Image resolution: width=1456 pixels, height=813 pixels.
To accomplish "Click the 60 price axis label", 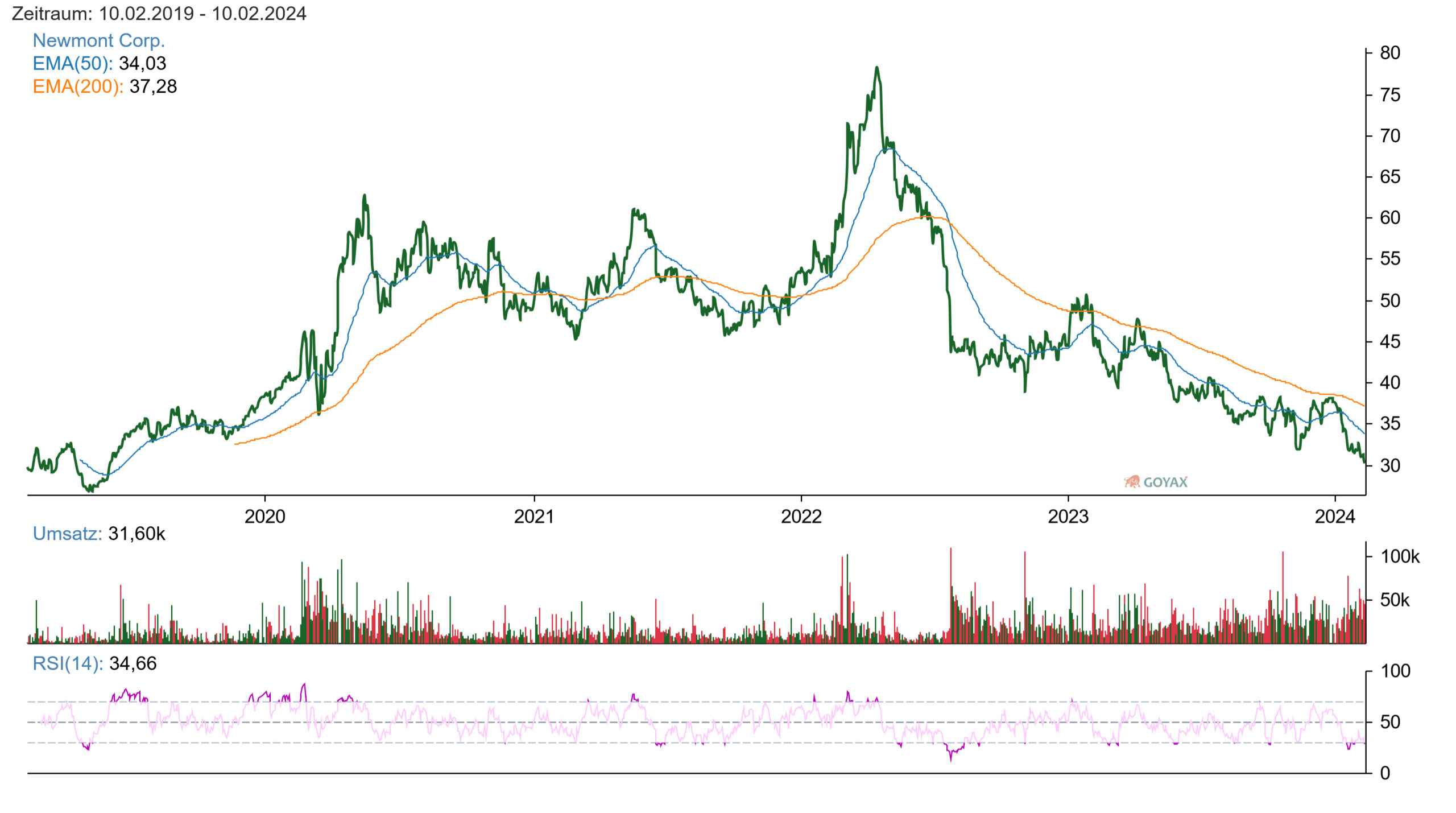I will (1390, 218).
